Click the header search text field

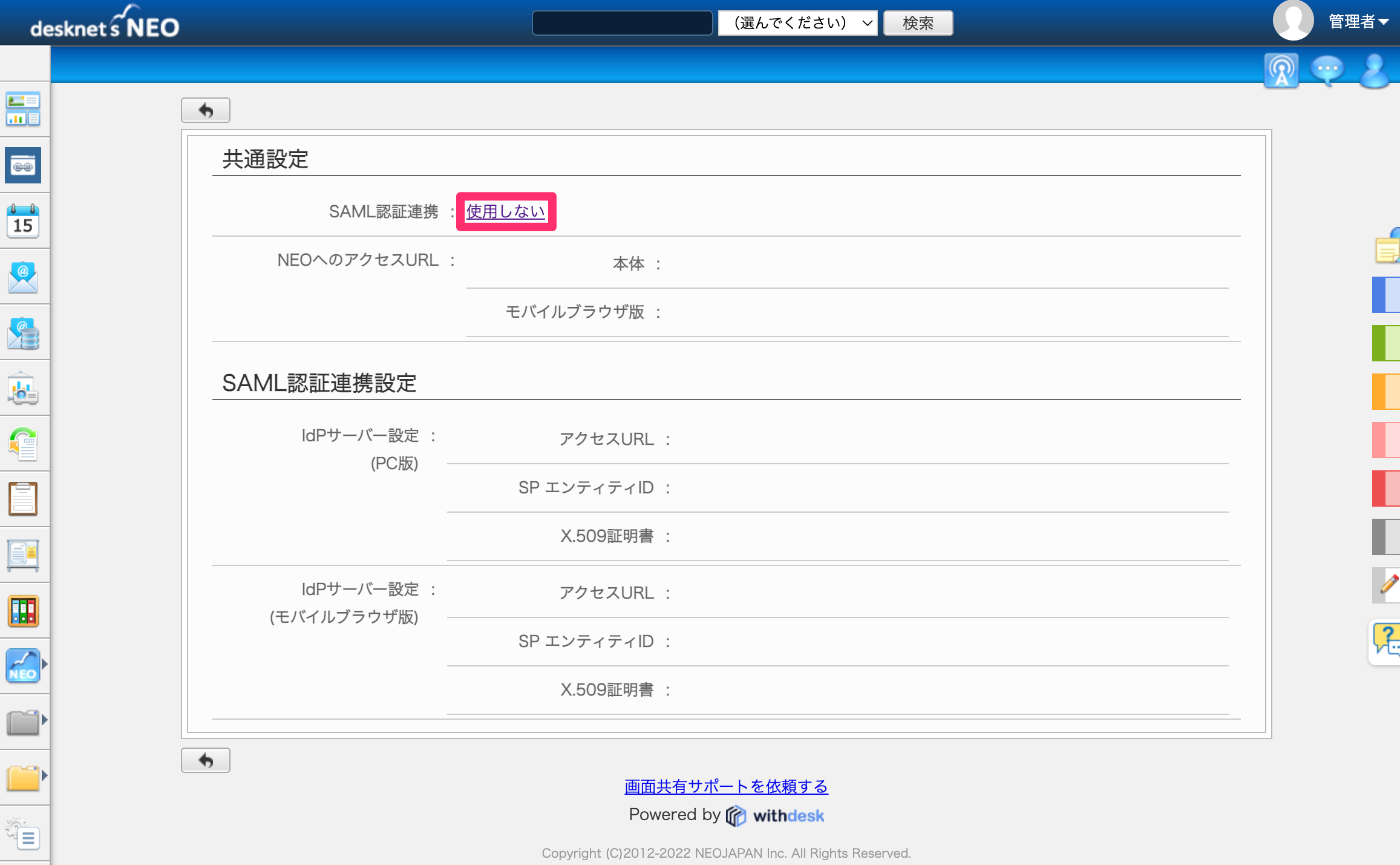click(x=623, y=23)
